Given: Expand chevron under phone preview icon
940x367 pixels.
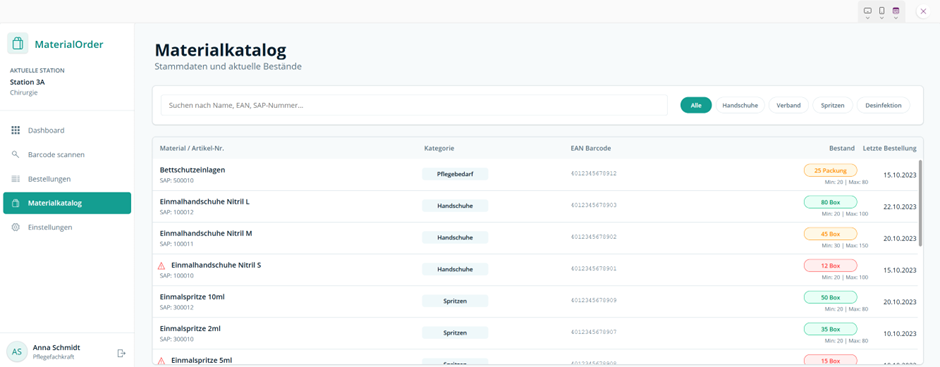Looking at the screenshot, I should (881, 18).
